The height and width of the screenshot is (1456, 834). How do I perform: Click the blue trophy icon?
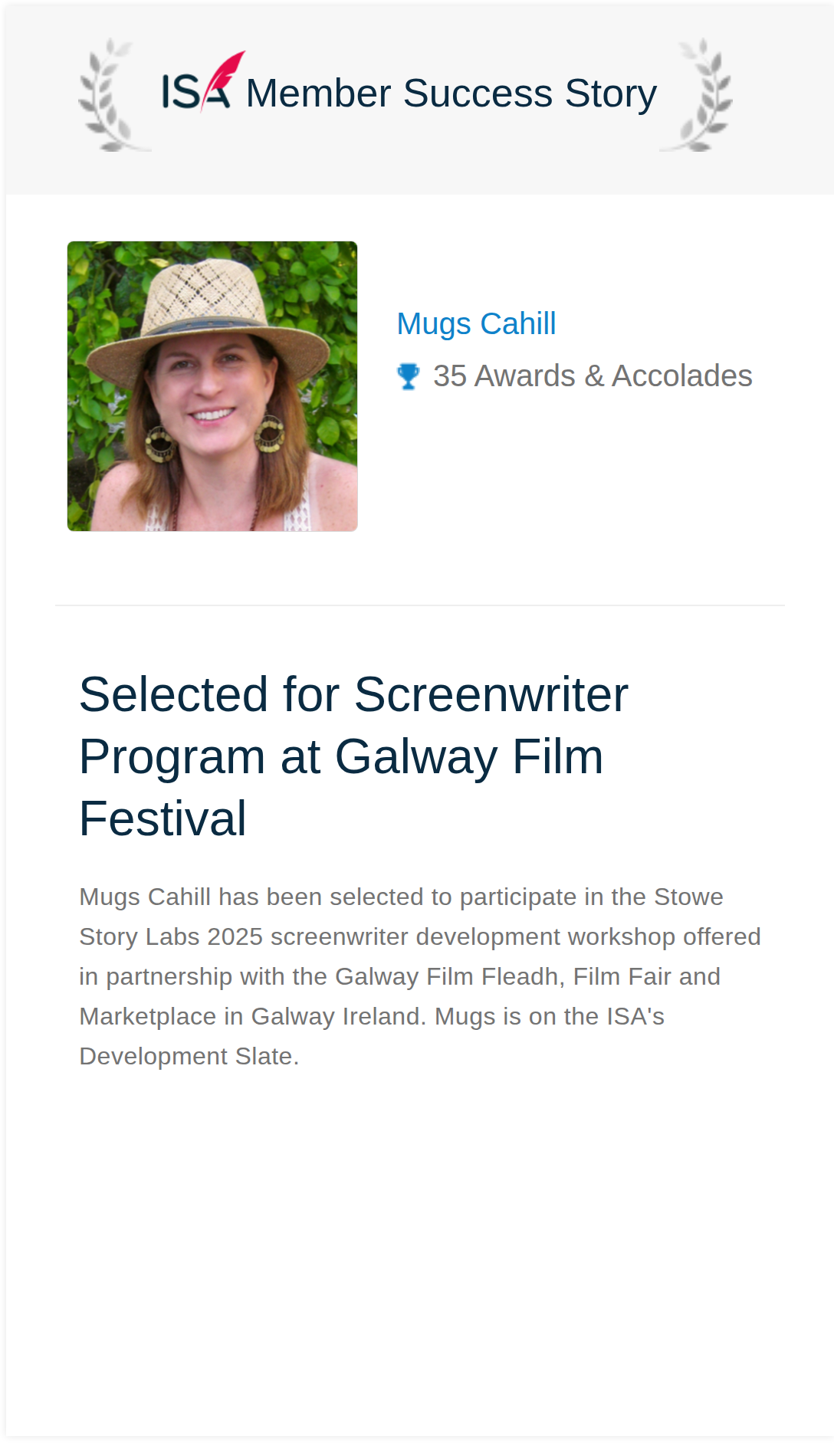click(409, 376)
